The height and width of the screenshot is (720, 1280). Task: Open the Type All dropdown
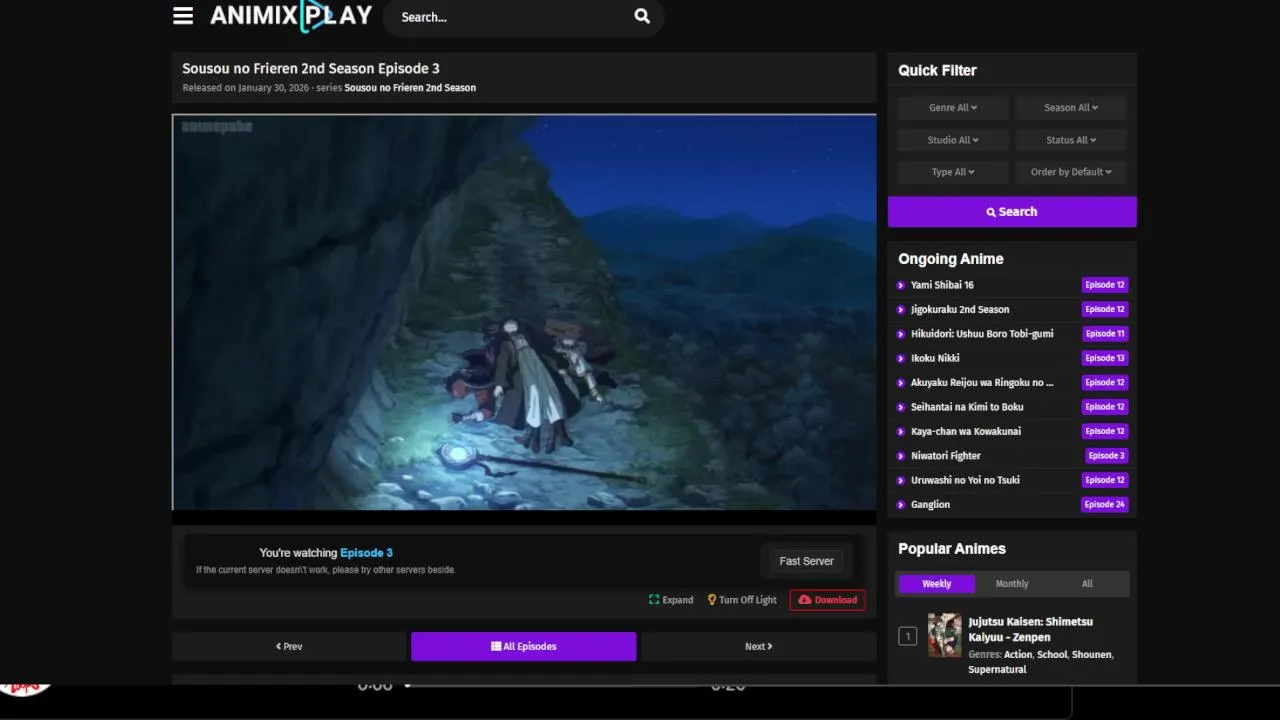tap(953, 172)
